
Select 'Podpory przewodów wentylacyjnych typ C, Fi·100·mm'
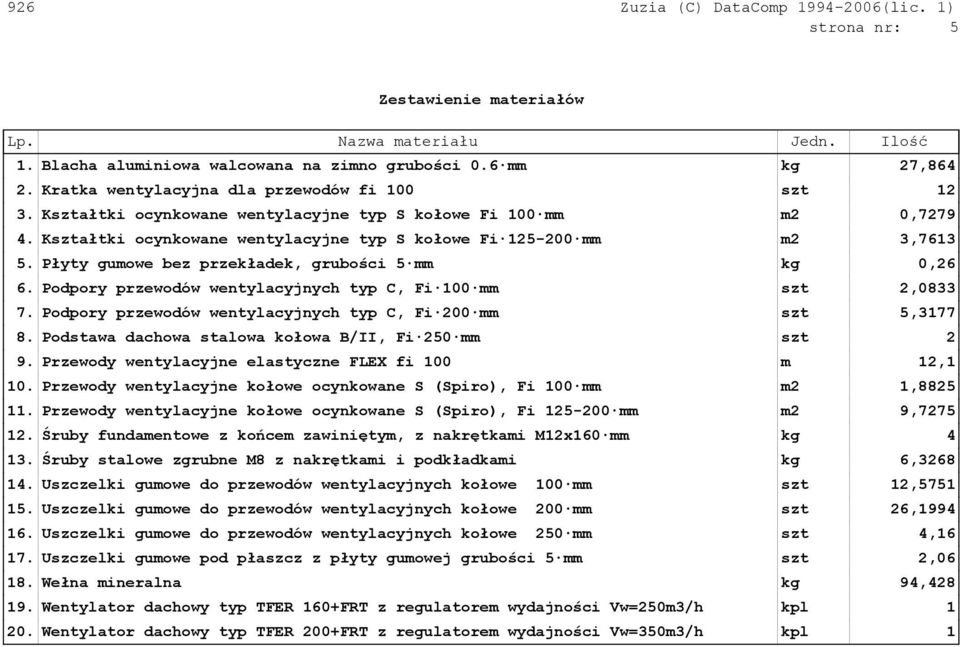[x=270, y=288]
